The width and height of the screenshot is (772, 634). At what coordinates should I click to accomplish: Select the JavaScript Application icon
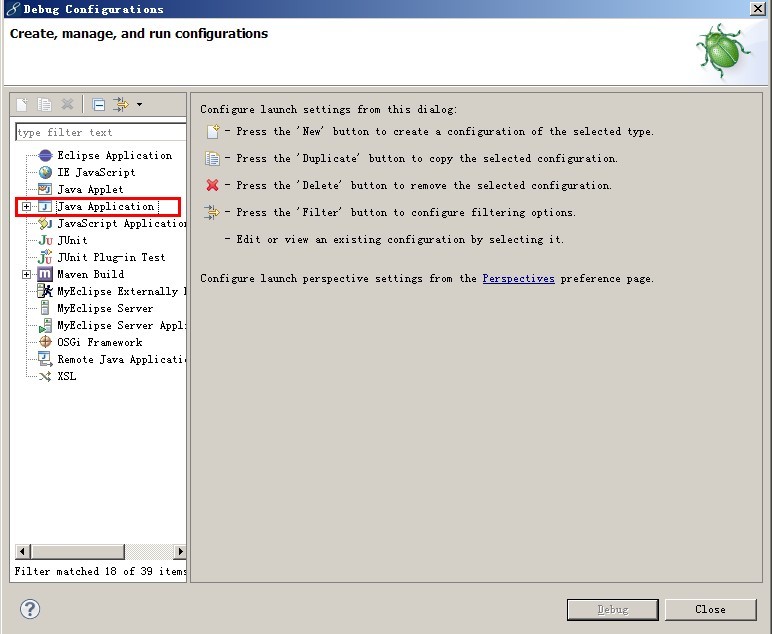[45, 223]
